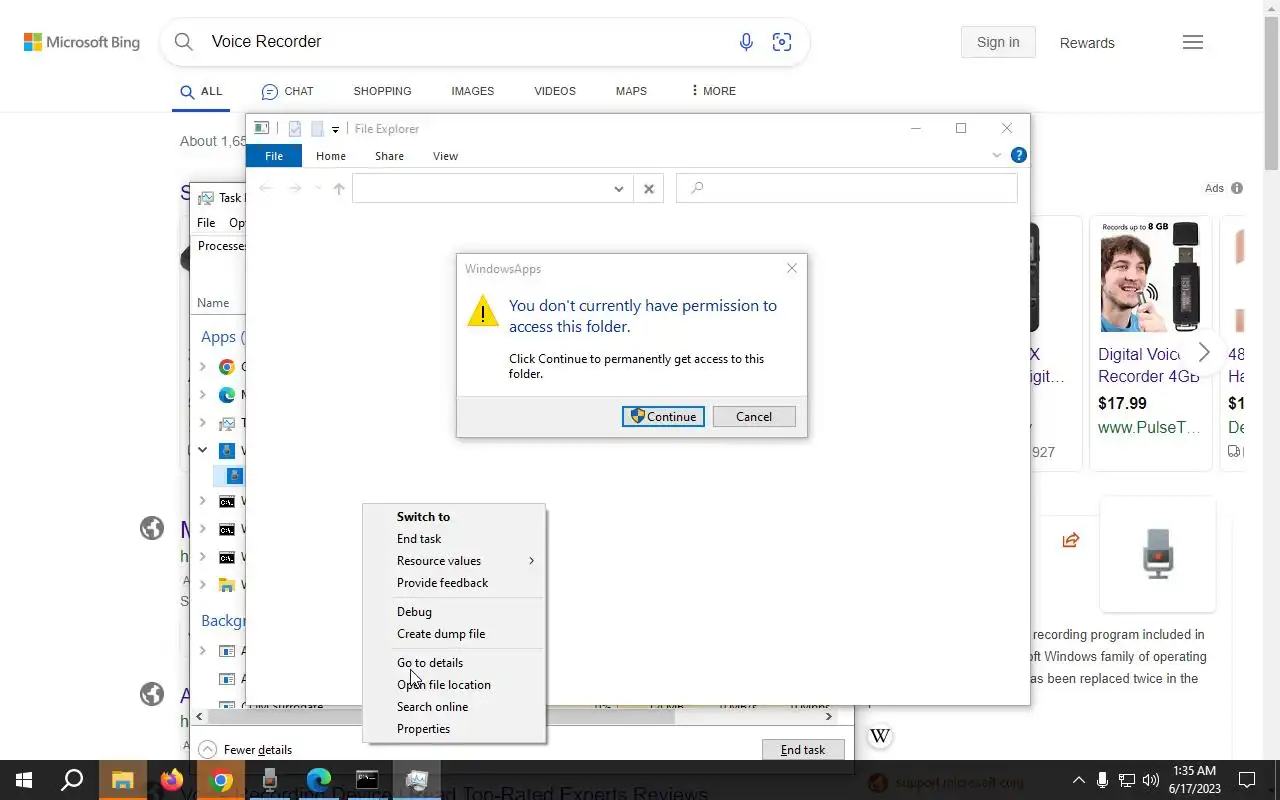Click the left scroll arrow in Task Manager
The height and width of the screenshot is (800, 1280).
(200, 716)
